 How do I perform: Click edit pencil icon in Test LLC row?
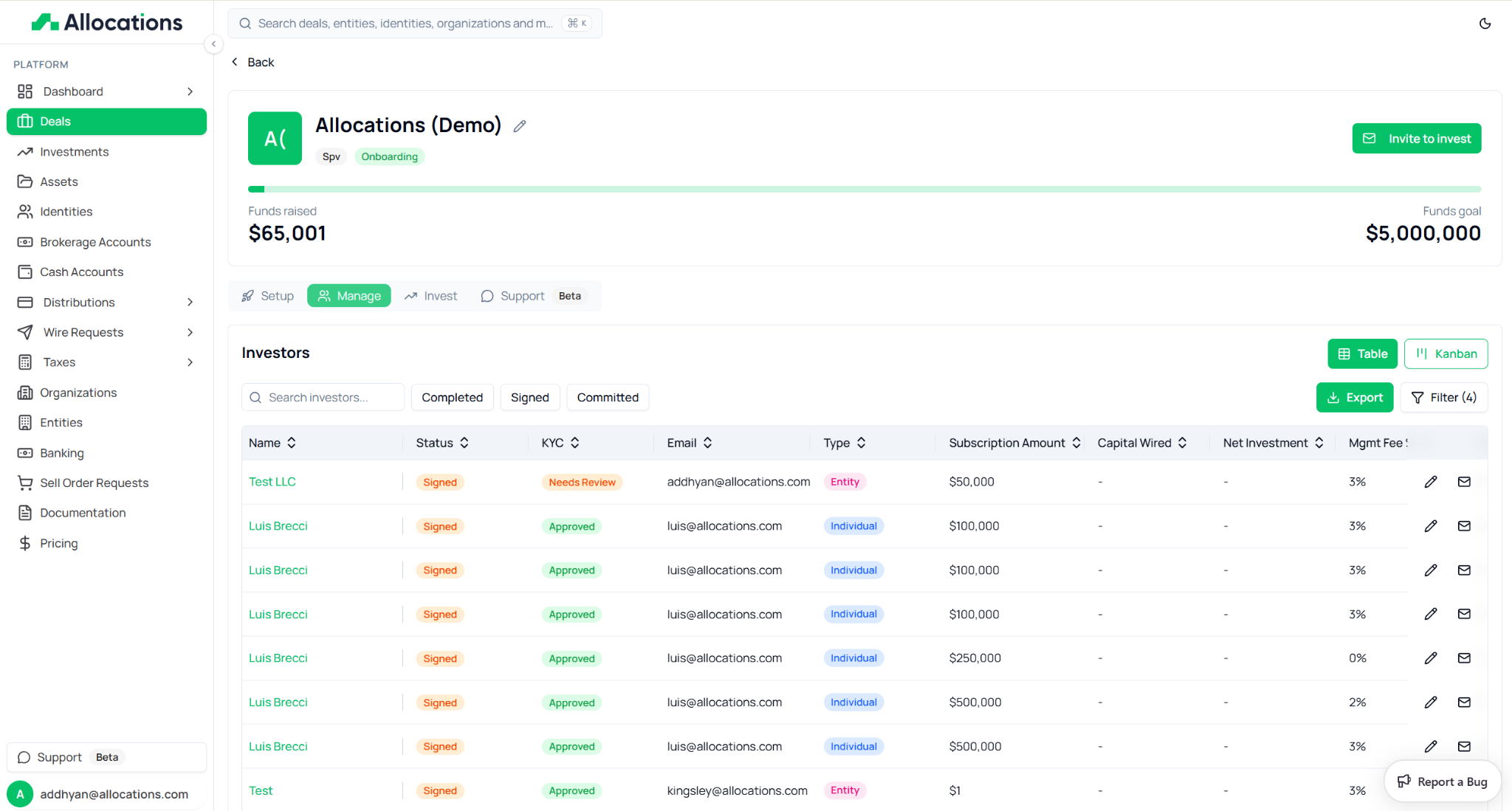click(1430, 482)
